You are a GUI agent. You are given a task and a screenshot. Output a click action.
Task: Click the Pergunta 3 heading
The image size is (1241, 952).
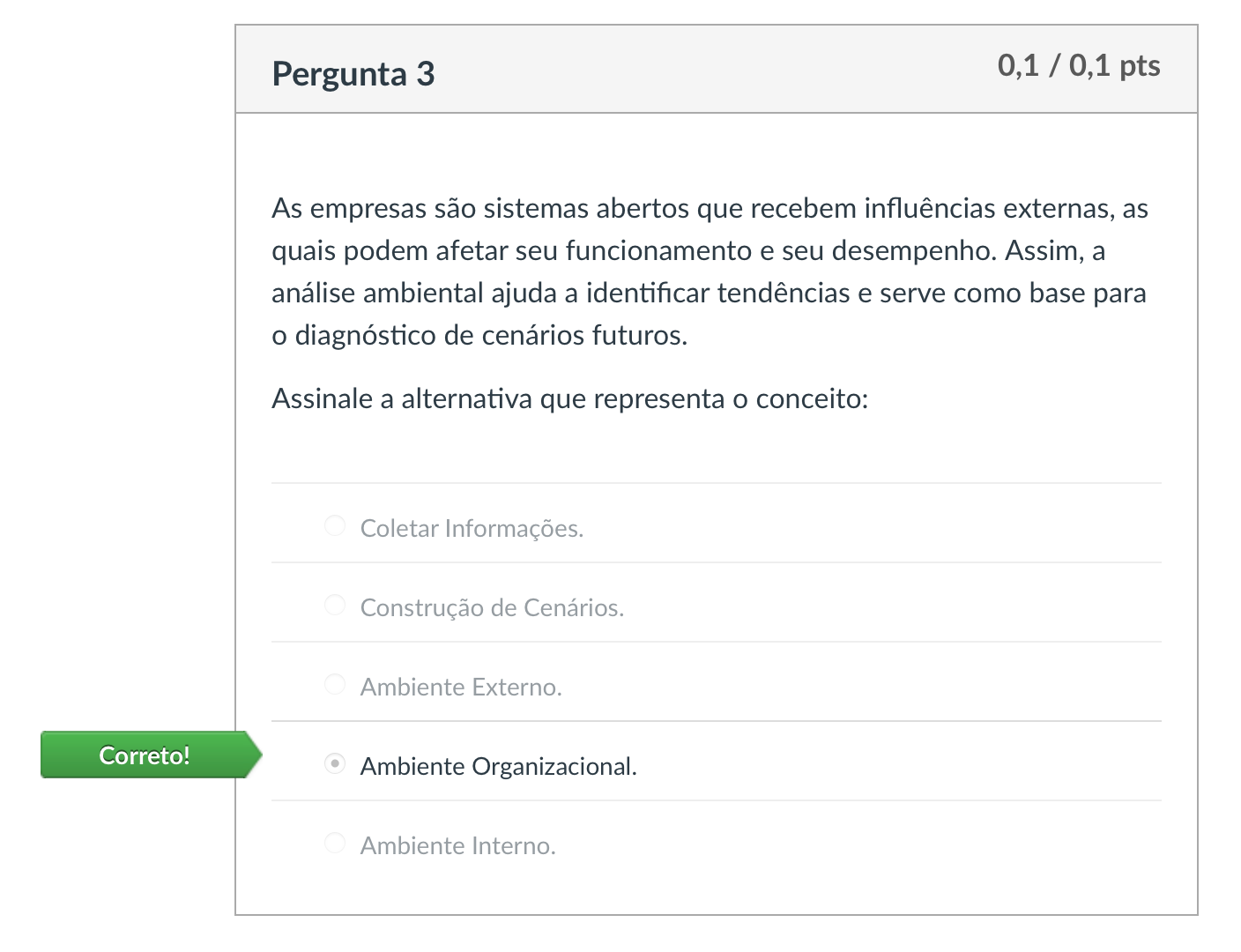[353, 74]
